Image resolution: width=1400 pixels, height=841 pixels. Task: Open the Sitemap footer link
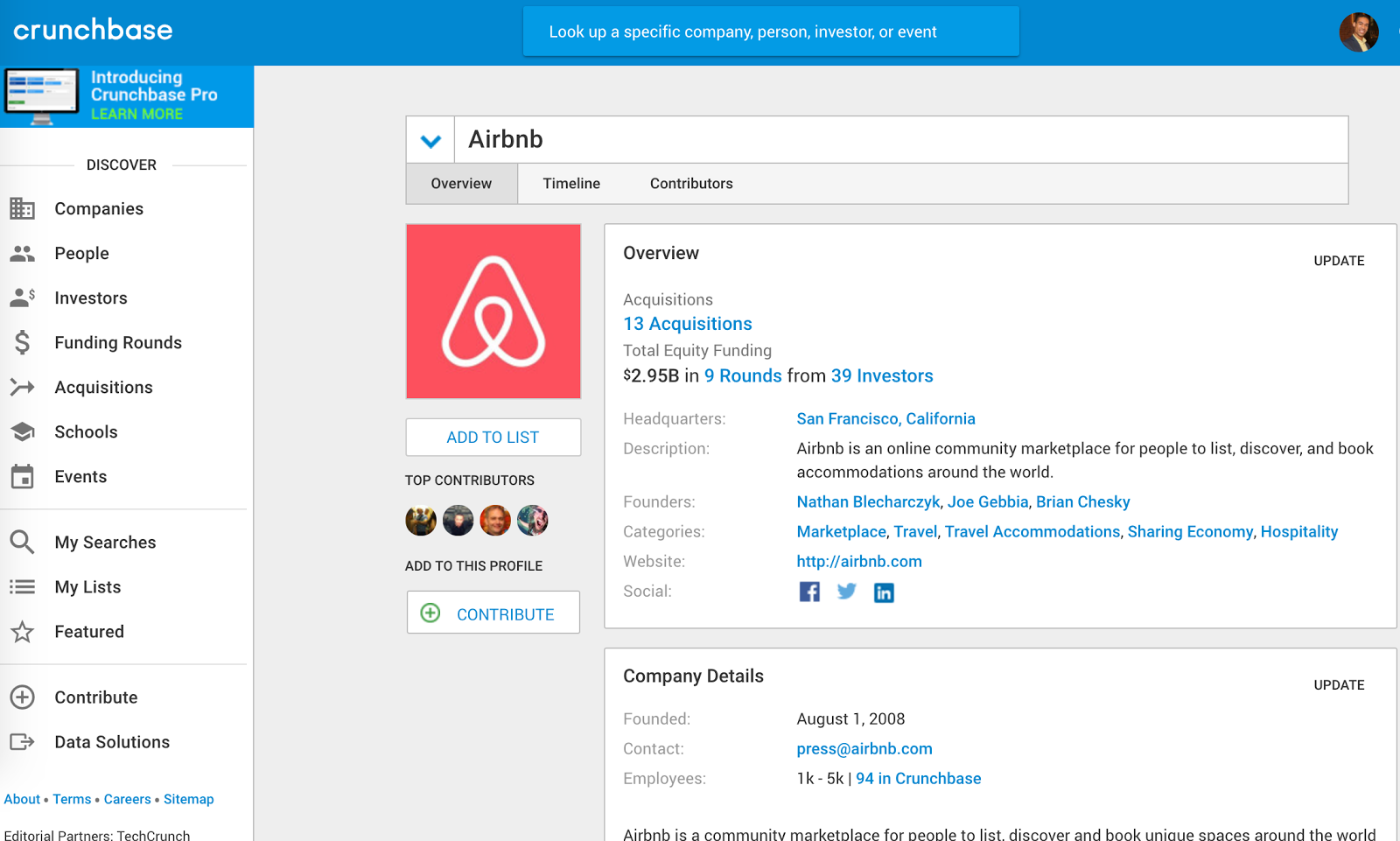[188, 799]
